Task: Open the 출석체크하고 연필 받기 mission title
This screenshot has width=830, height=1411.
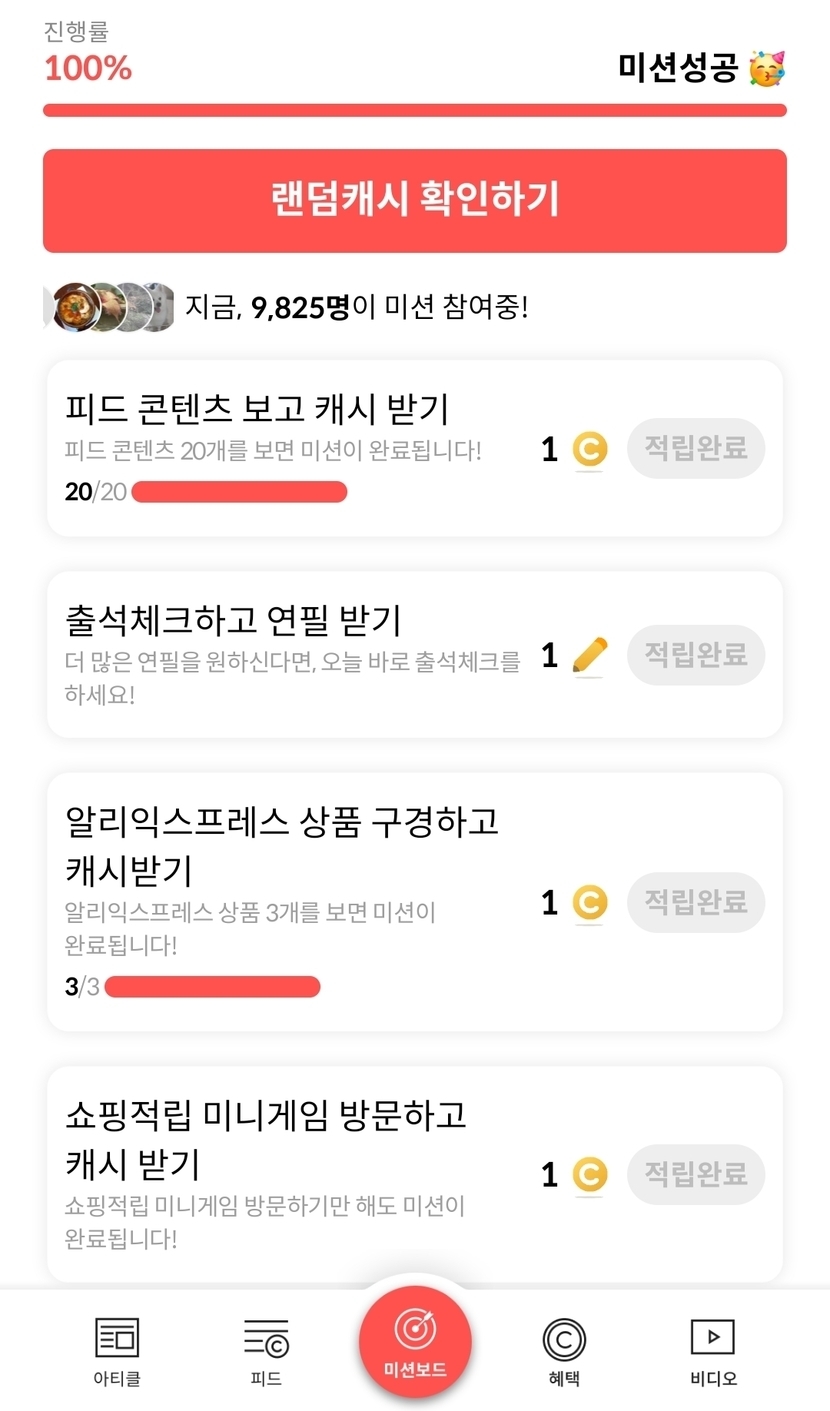Action: pyautogui.click(x=233, y=620)
